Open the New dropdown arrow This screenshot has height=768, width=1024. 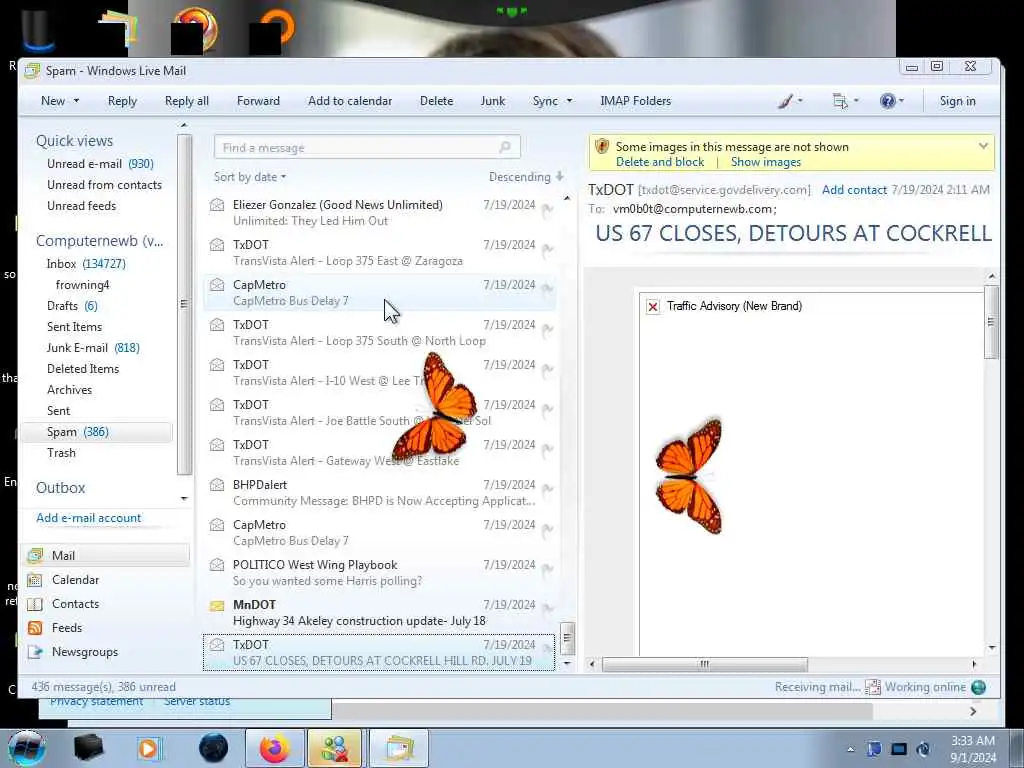76,101
